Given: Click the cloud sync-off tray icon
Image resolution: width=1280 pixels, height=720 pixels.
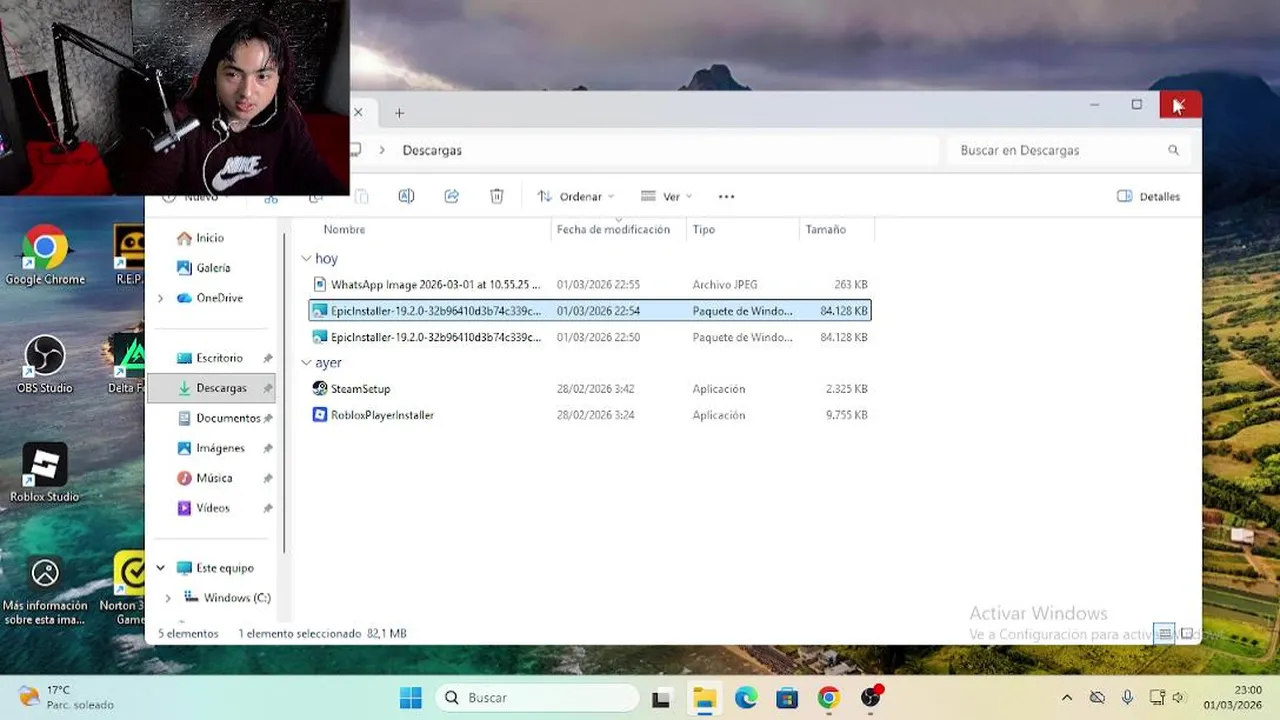Looking at the screenshot, I should (1097, 698).
